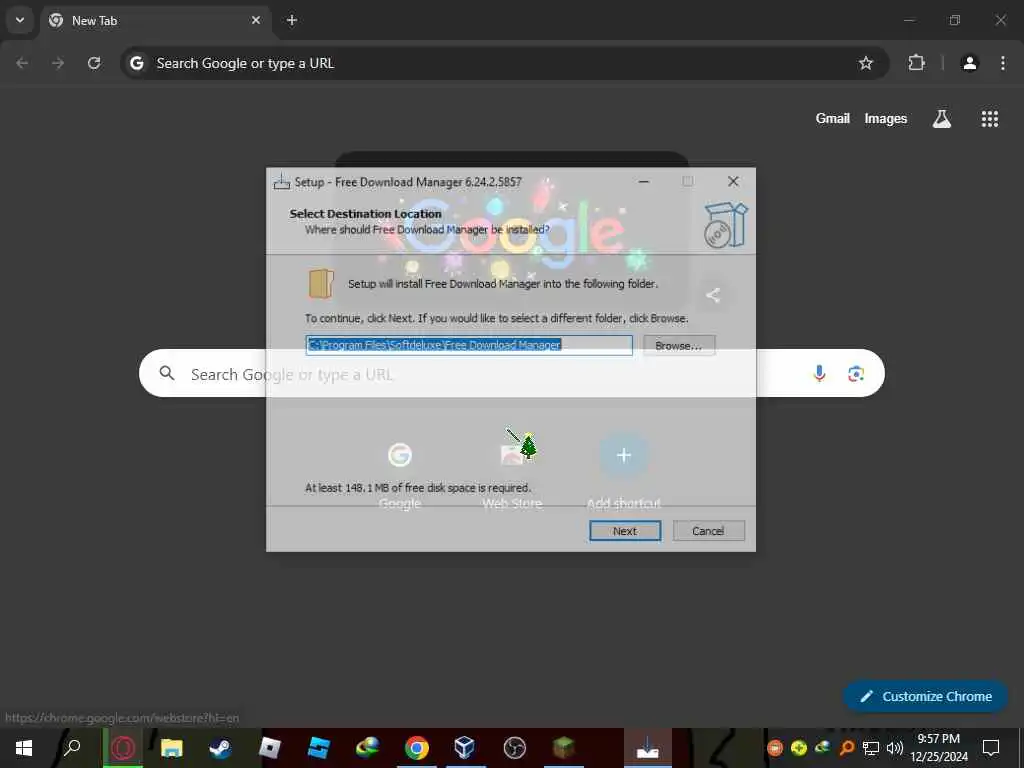Open a new tab with the plus button
1024x768 pixels.
click(292, 20)
